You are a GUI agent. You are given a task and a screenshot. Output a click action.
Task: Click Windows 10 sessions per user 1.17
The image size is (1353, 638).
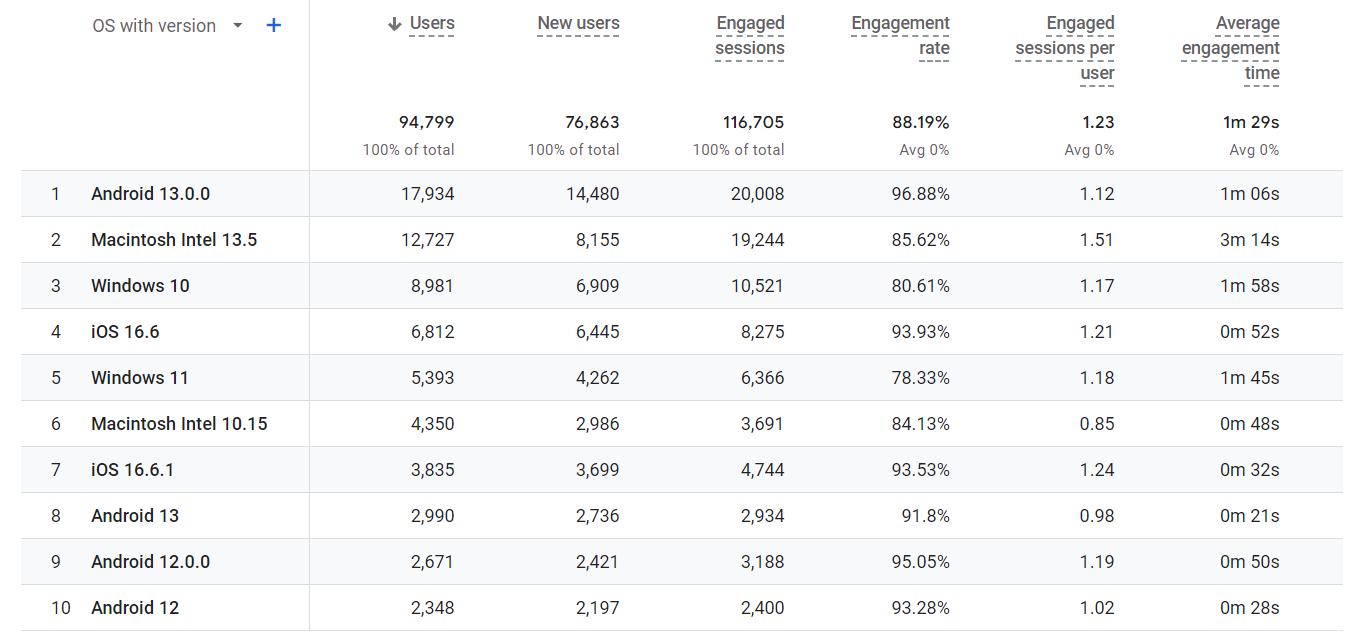[x=1097, y=286]
